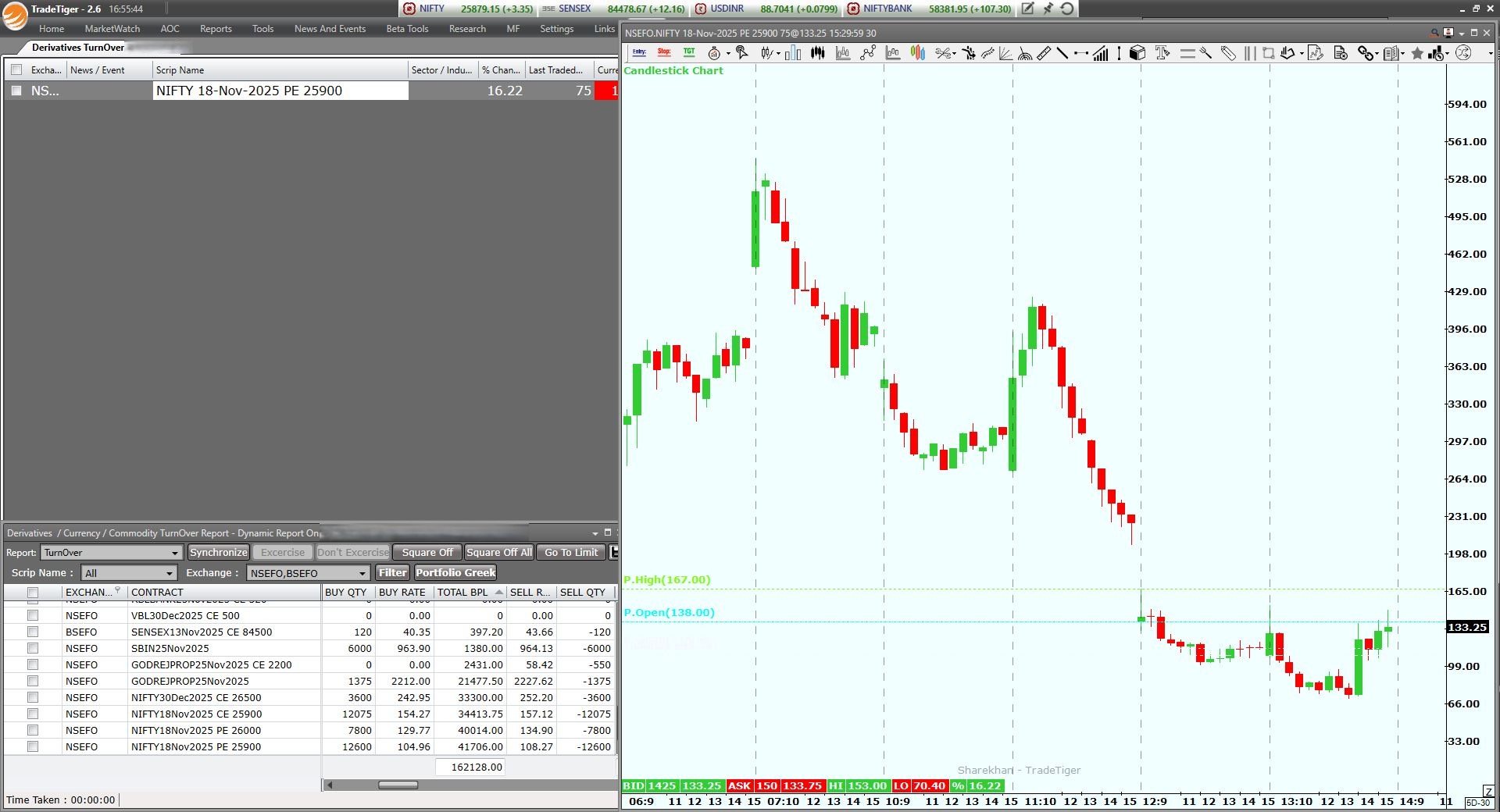Check the box for SBIN25Nov2025 row
The height and width of the screenshot is (812, 1500).
click(33, 648)
